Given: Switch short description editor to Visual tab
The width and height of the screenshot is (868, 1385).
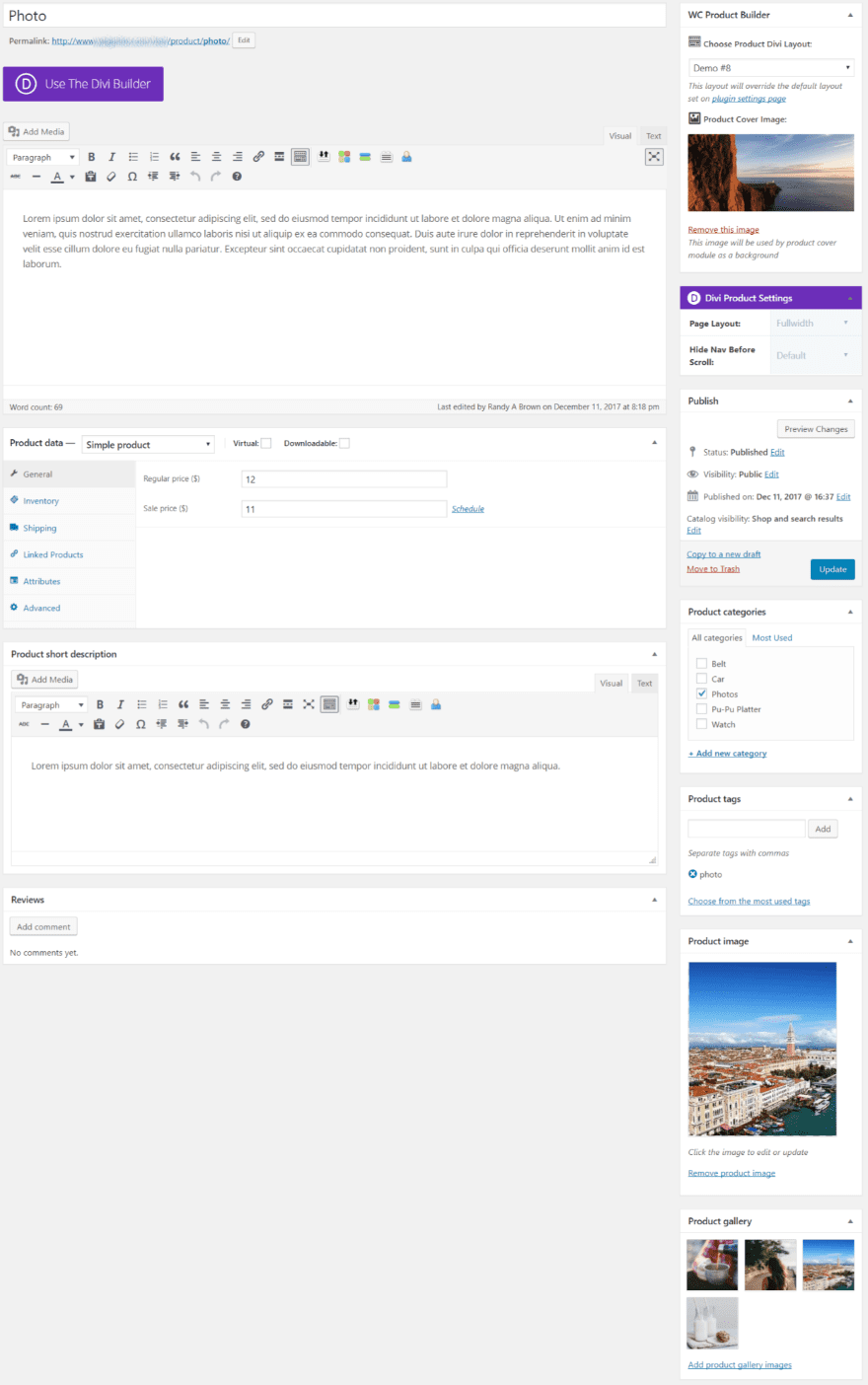Looking at the screenshot, I should [x=612, y=683].
